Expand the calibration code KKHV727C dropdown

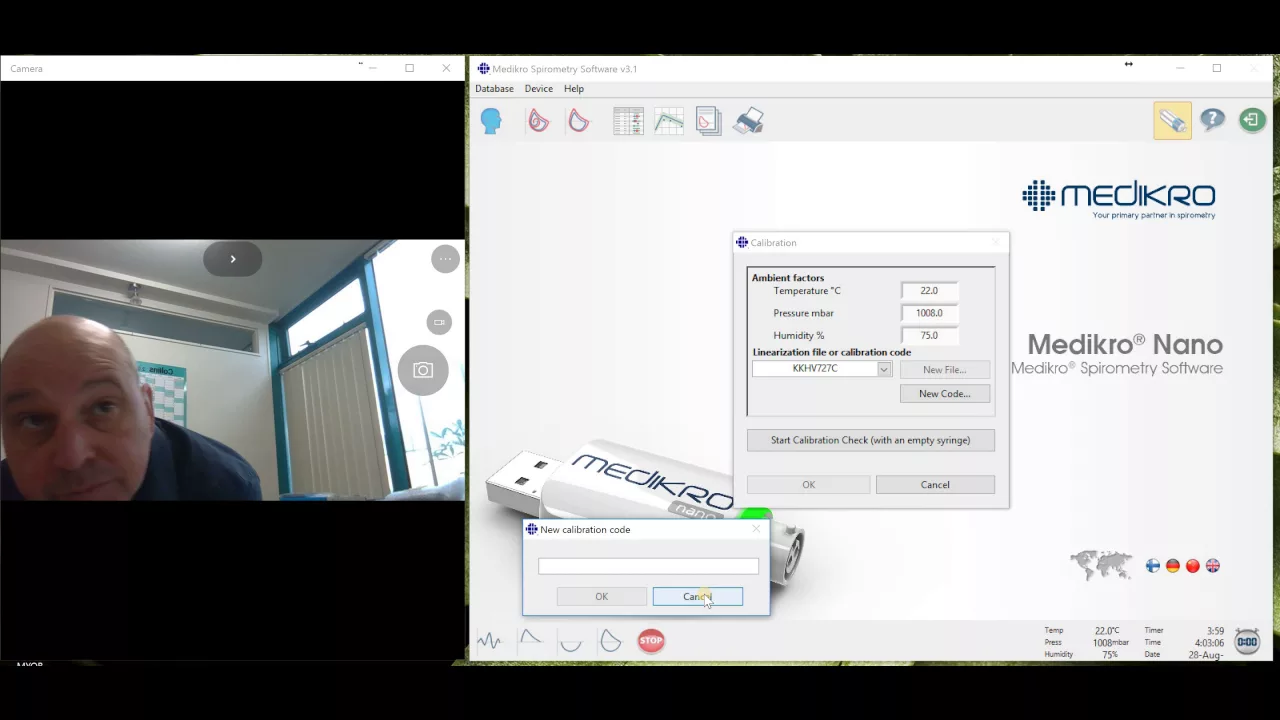(x=884, y=369)
